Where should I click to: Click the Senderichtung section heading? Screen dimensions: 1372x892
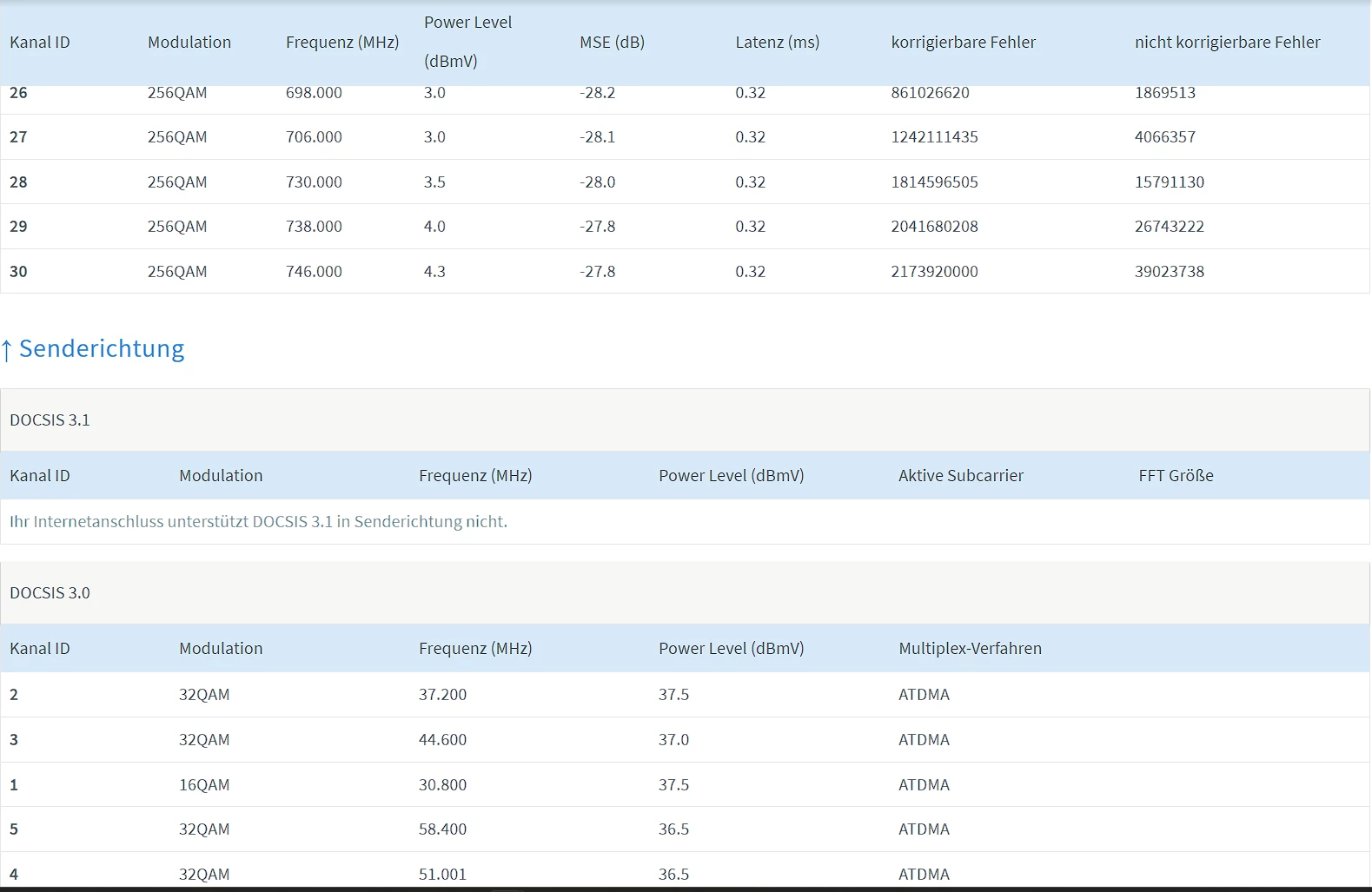[93, 348]
